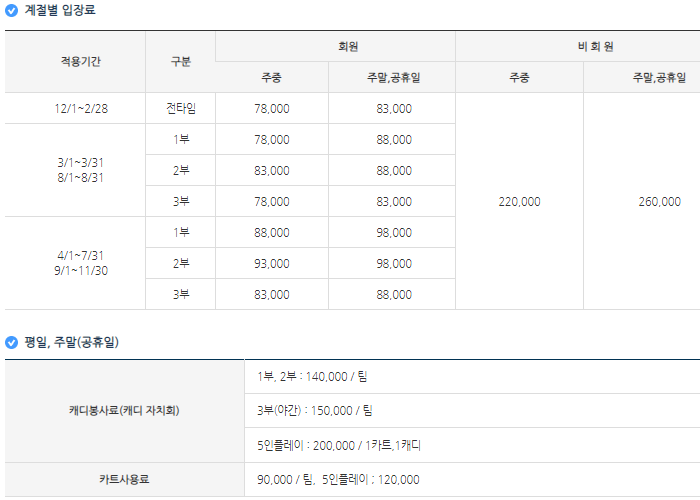Click the non-member weekday price 220,000
The height and width of the screenshot is (500, 700).
click(519, 201)
